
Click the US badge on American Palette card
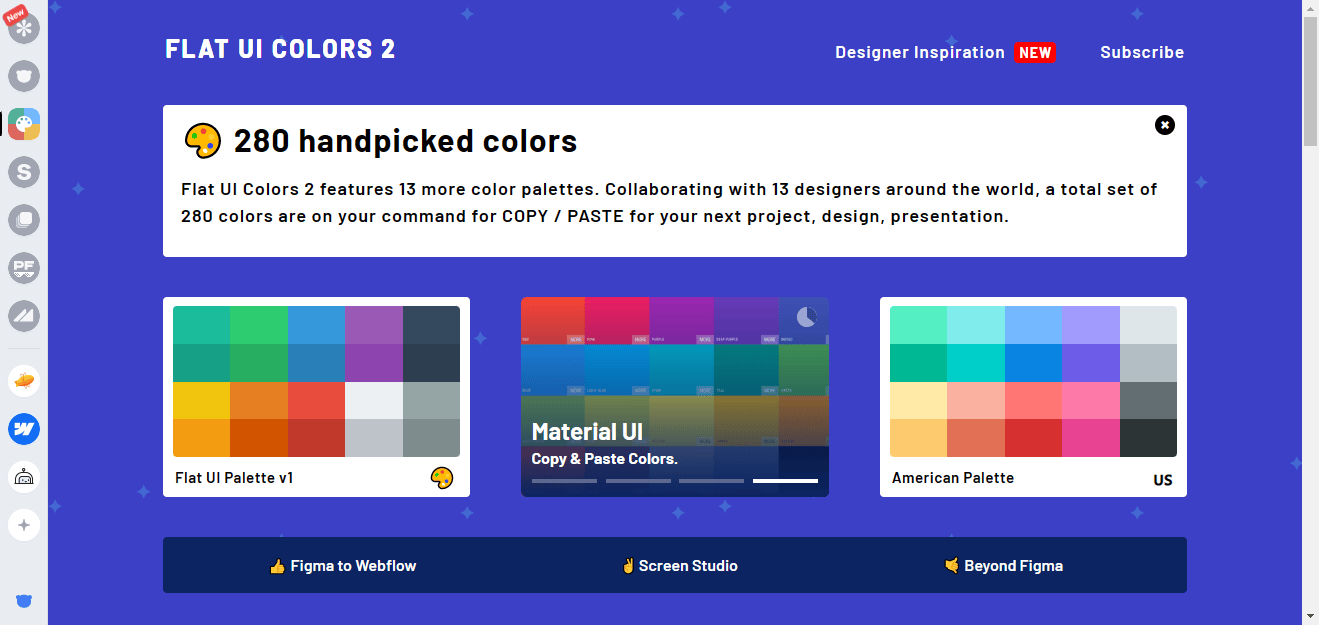(x=1162, y=479)
